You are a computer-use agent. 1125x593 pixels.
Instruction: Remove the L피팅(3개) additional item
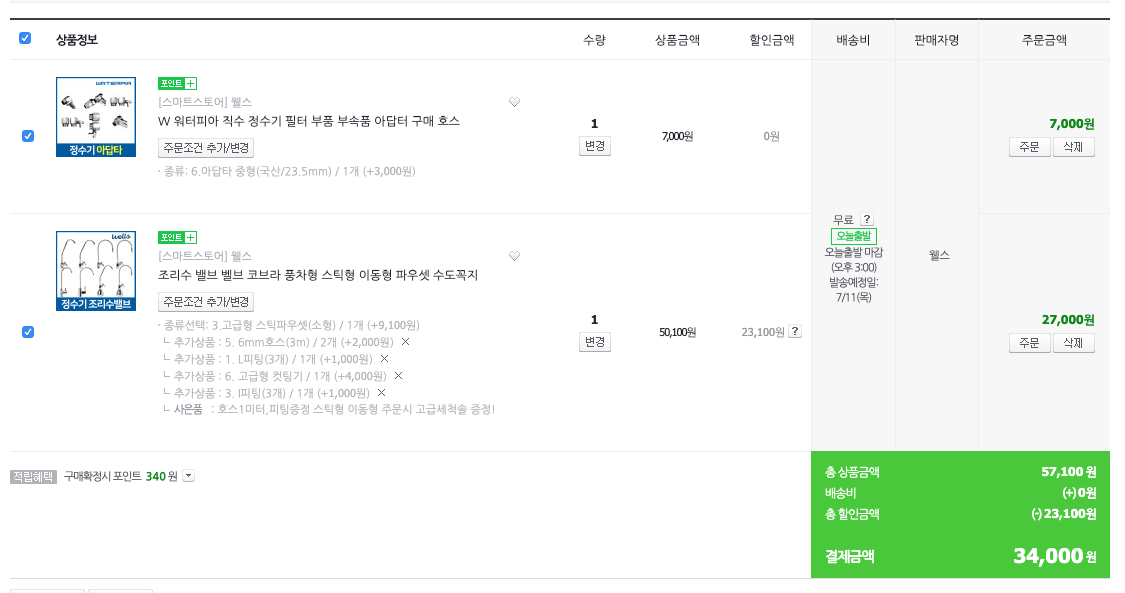click(384, 359)
